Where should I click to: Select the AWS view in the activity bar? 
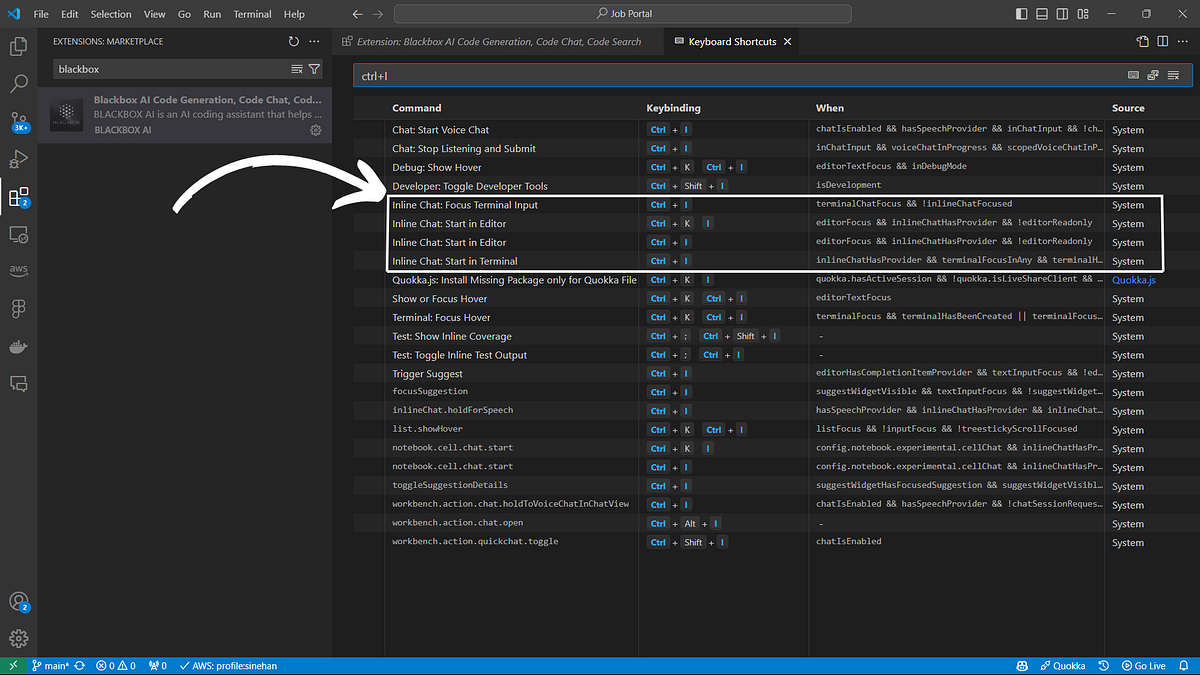click(18, 271)
